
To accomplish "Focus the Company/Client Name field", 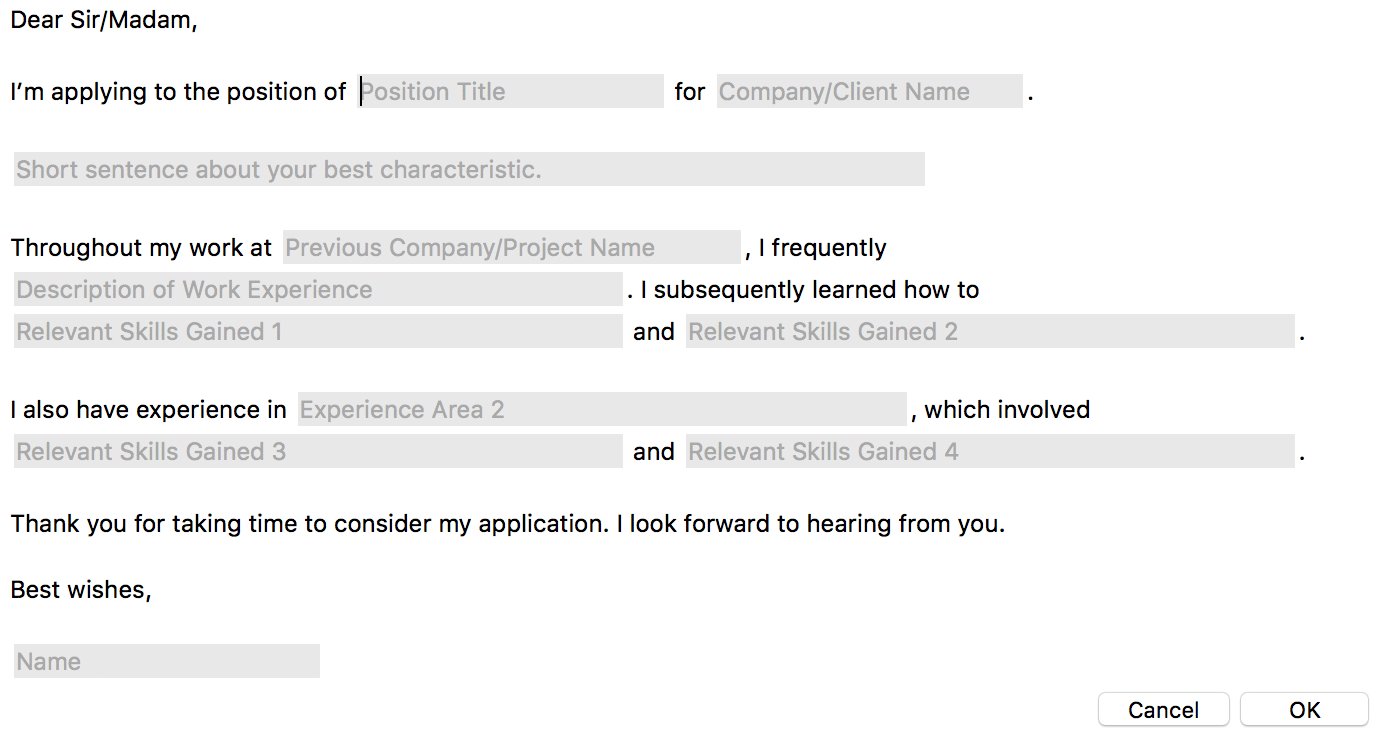I will 869,91.
